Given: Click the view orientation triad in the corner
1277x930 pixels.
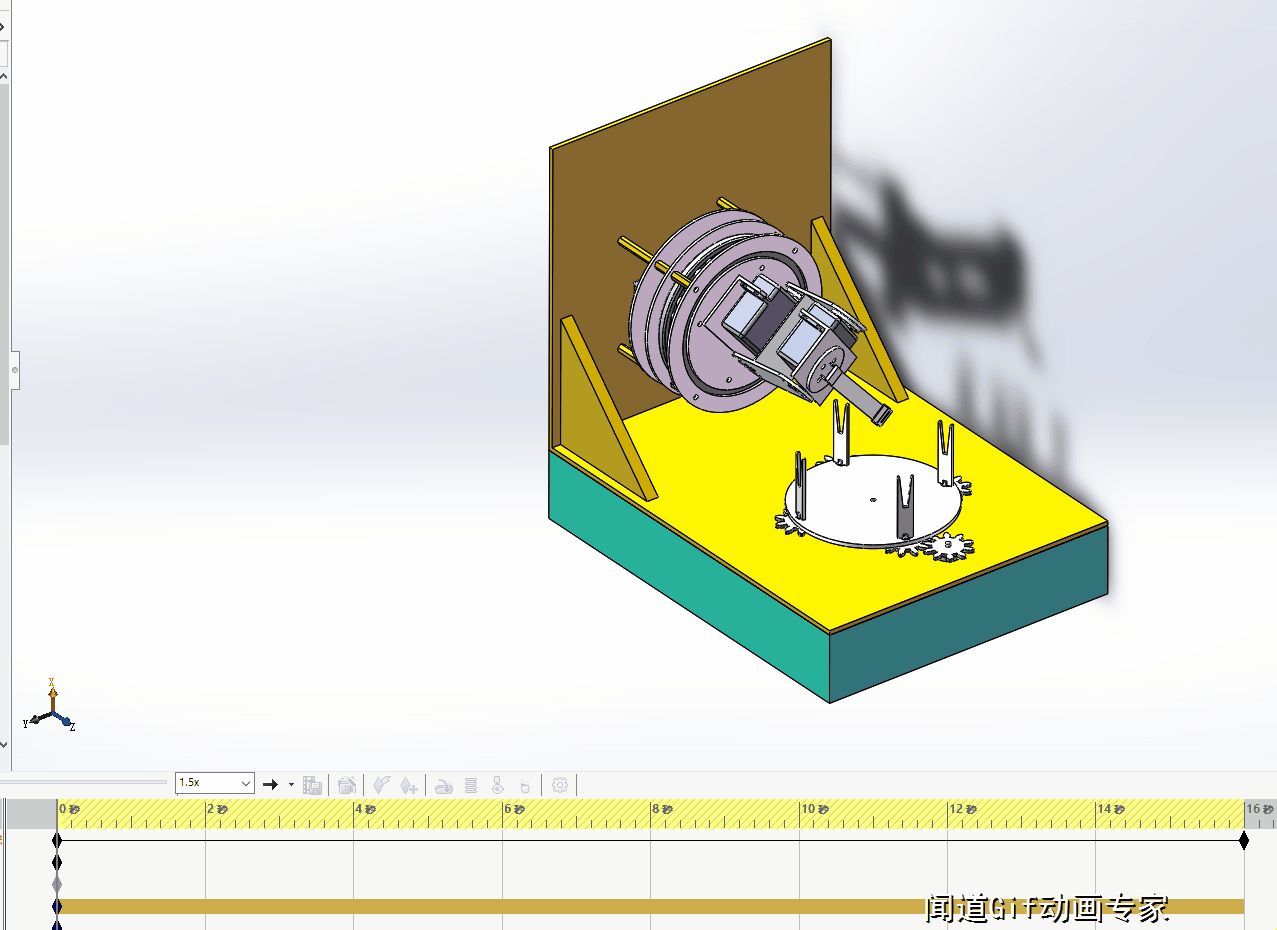Looking at the screenshot, I should [x=51, y=705].
